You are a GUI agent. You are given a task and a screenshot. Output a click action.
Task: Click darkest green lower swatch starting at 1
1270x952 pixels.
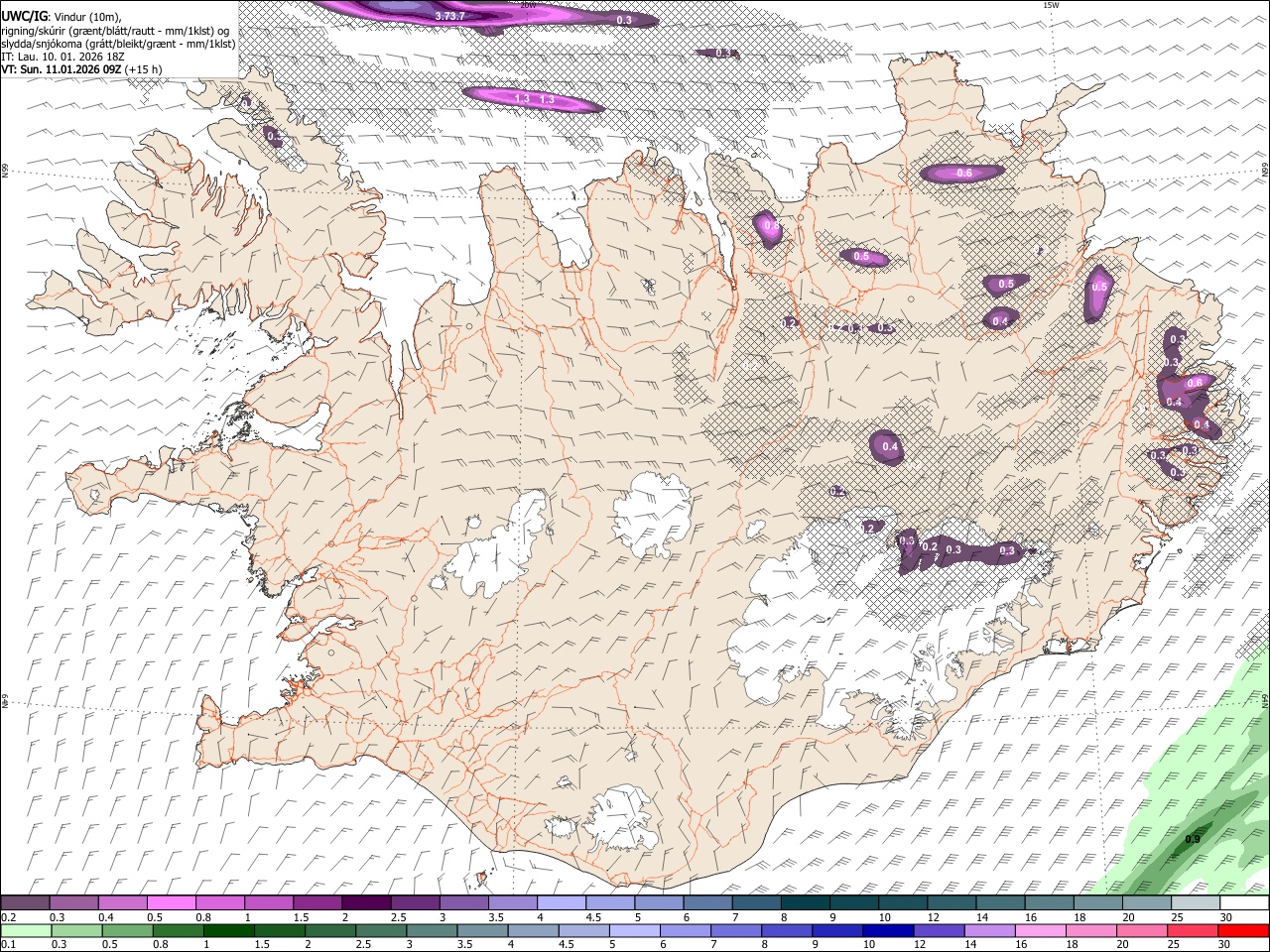[228, 930]
